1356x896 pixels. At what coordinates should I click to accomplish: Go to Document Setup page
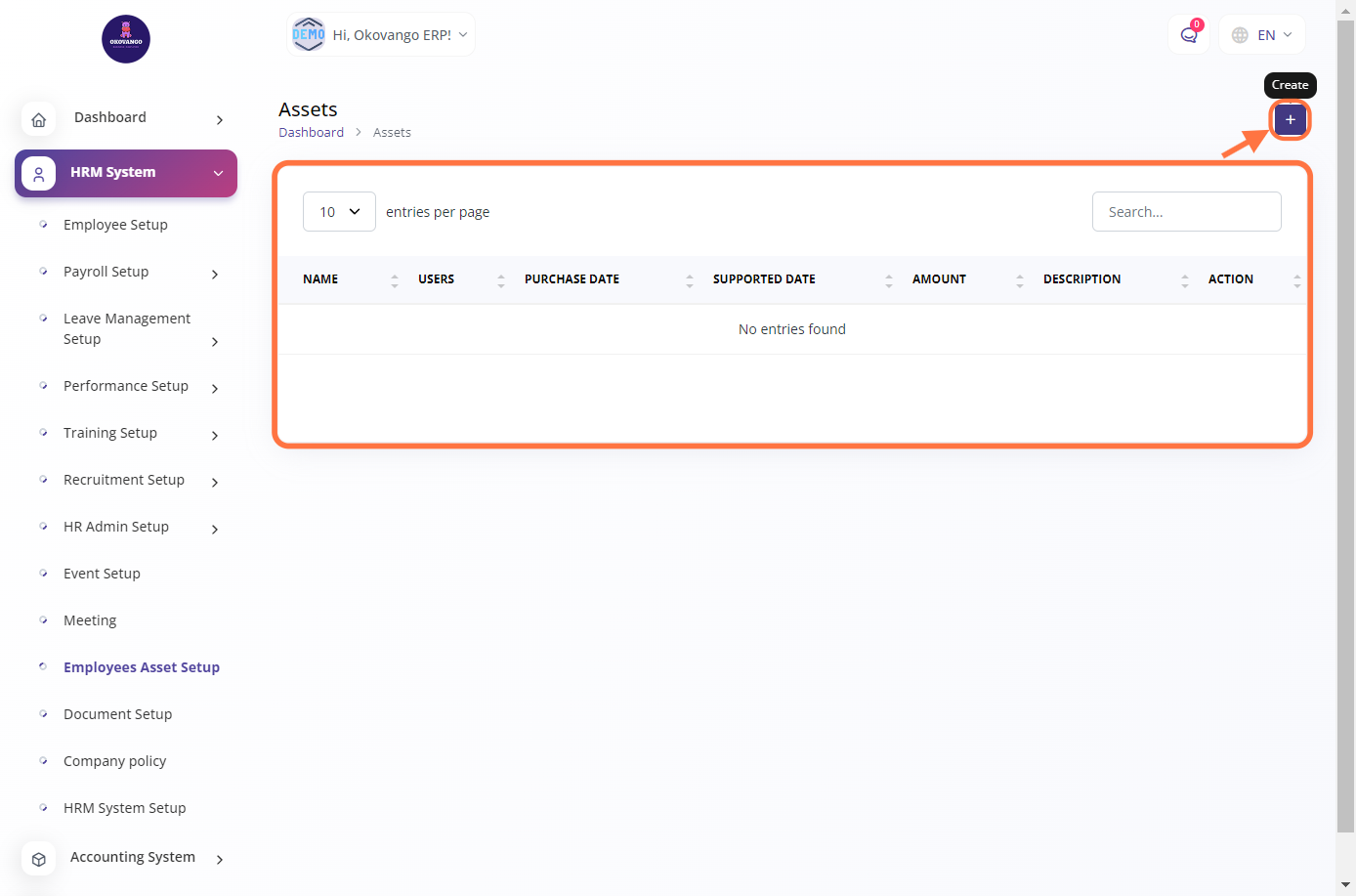point(117,714)
